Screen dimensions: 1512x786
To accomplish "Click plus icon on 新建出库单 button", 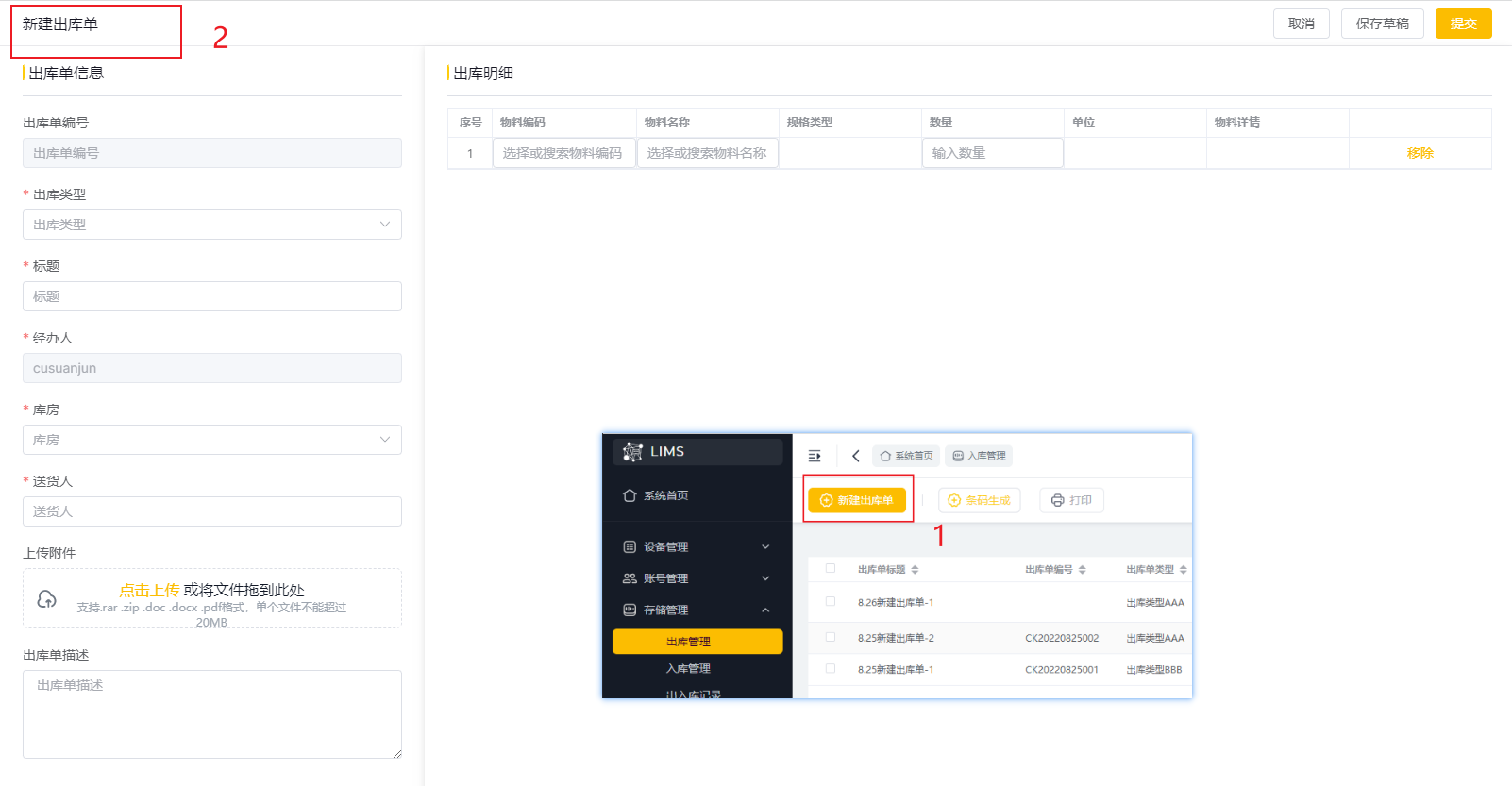I will tap(826, 500).
